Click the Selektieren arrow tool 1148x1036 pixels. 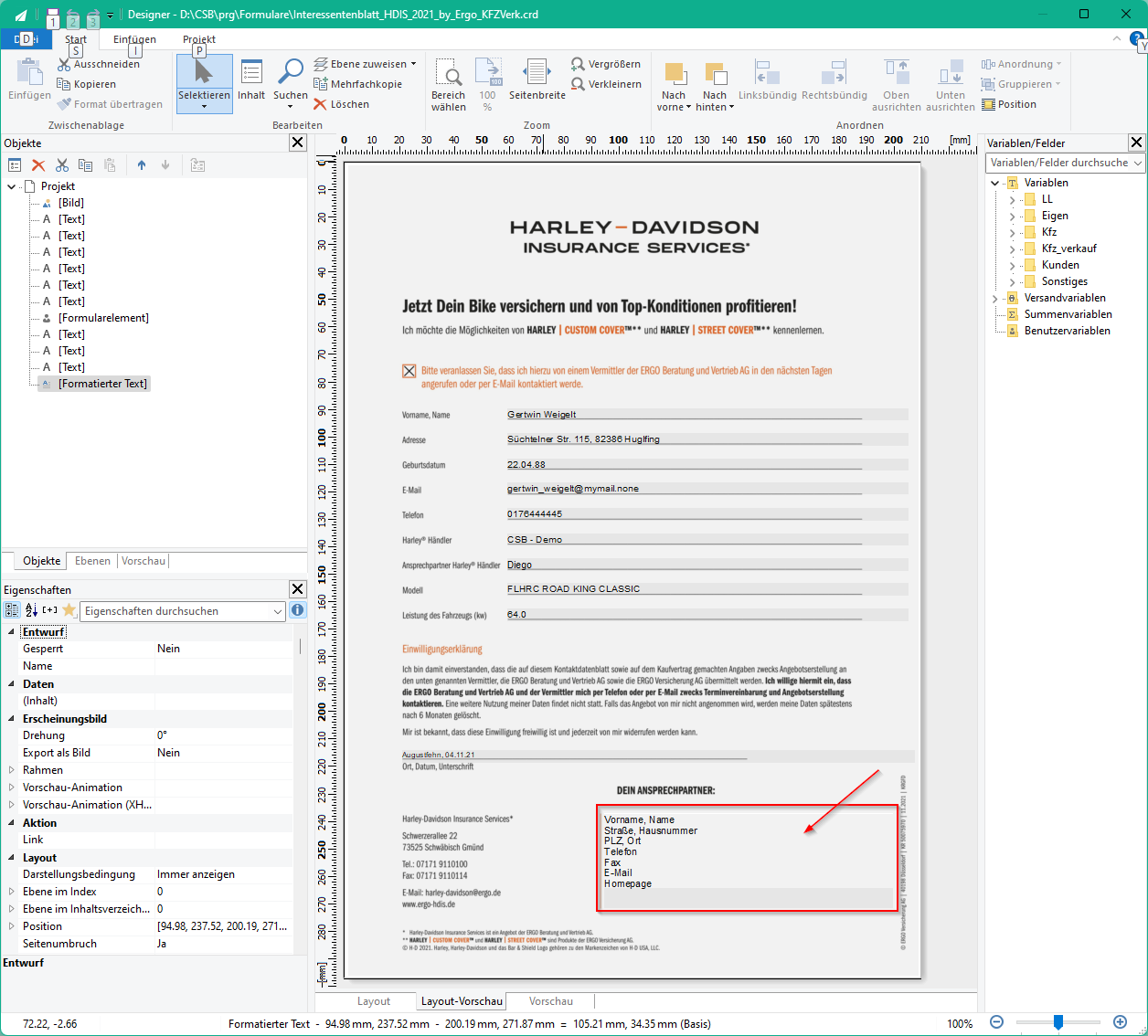tap(204, 83)
